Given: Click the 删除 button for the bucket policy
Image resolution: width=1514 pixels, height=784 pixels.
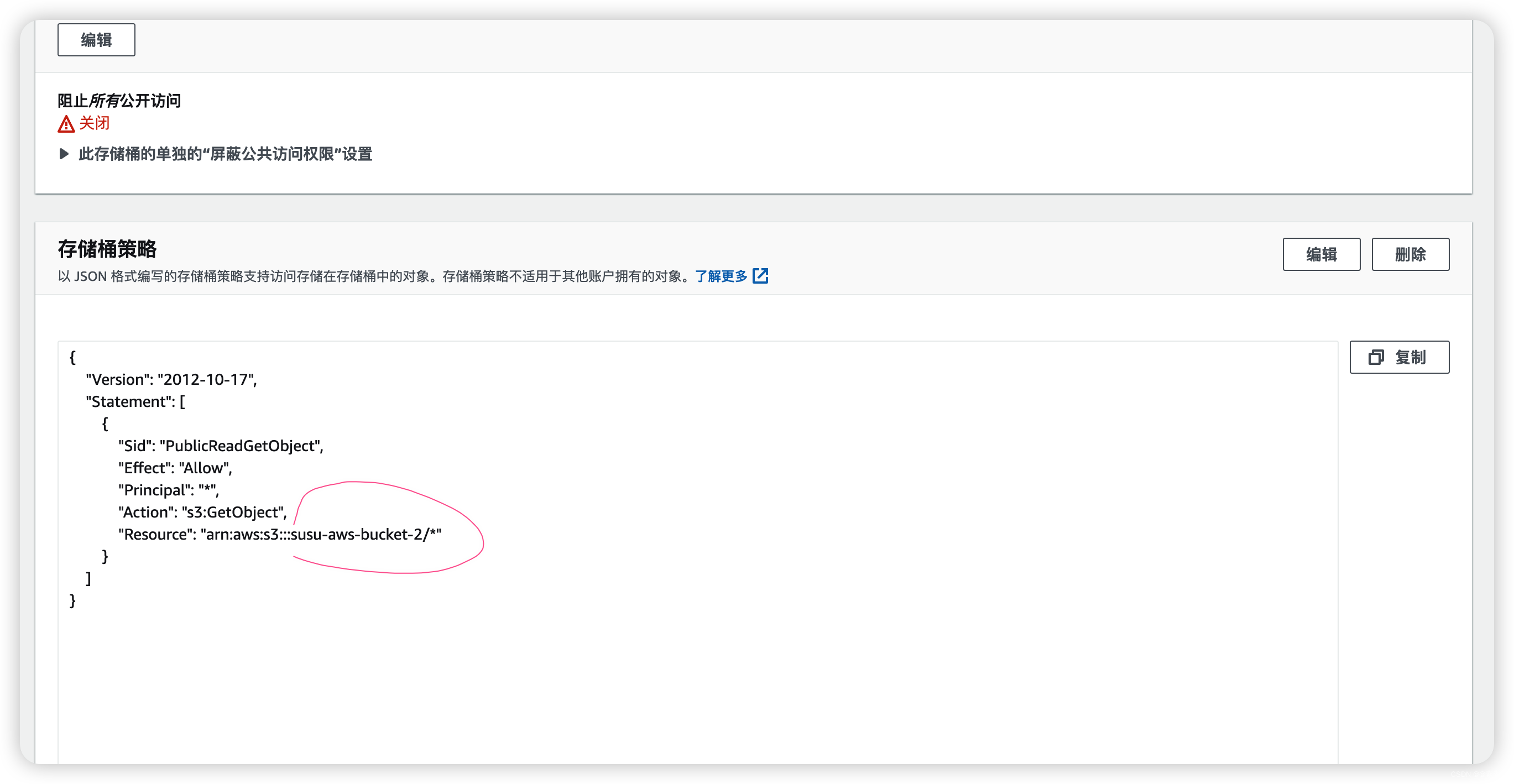Looking at the screenshot, I should click(1411, 254).
